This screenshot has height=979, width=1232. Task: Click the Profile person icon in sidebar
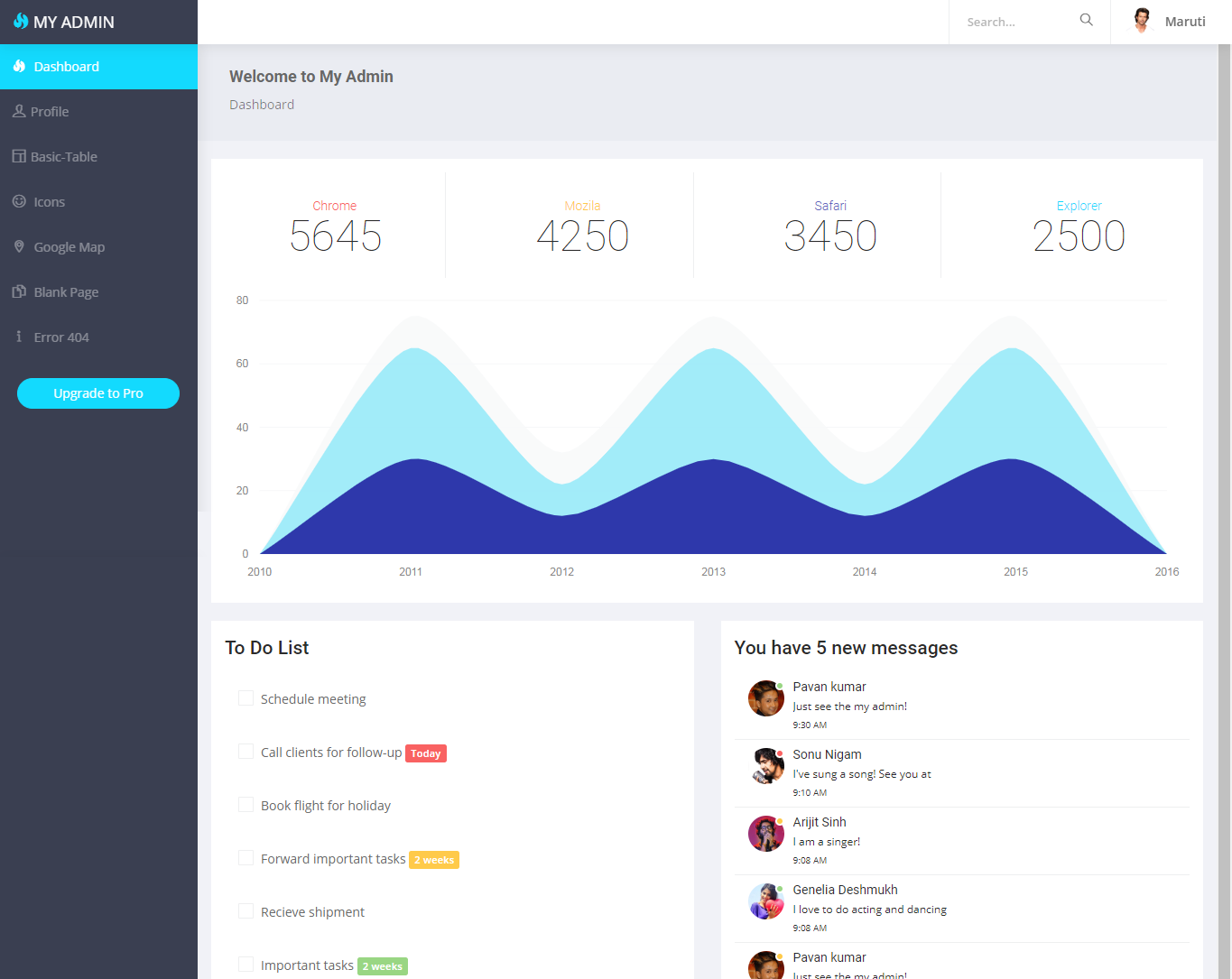(x=19, y=111)
